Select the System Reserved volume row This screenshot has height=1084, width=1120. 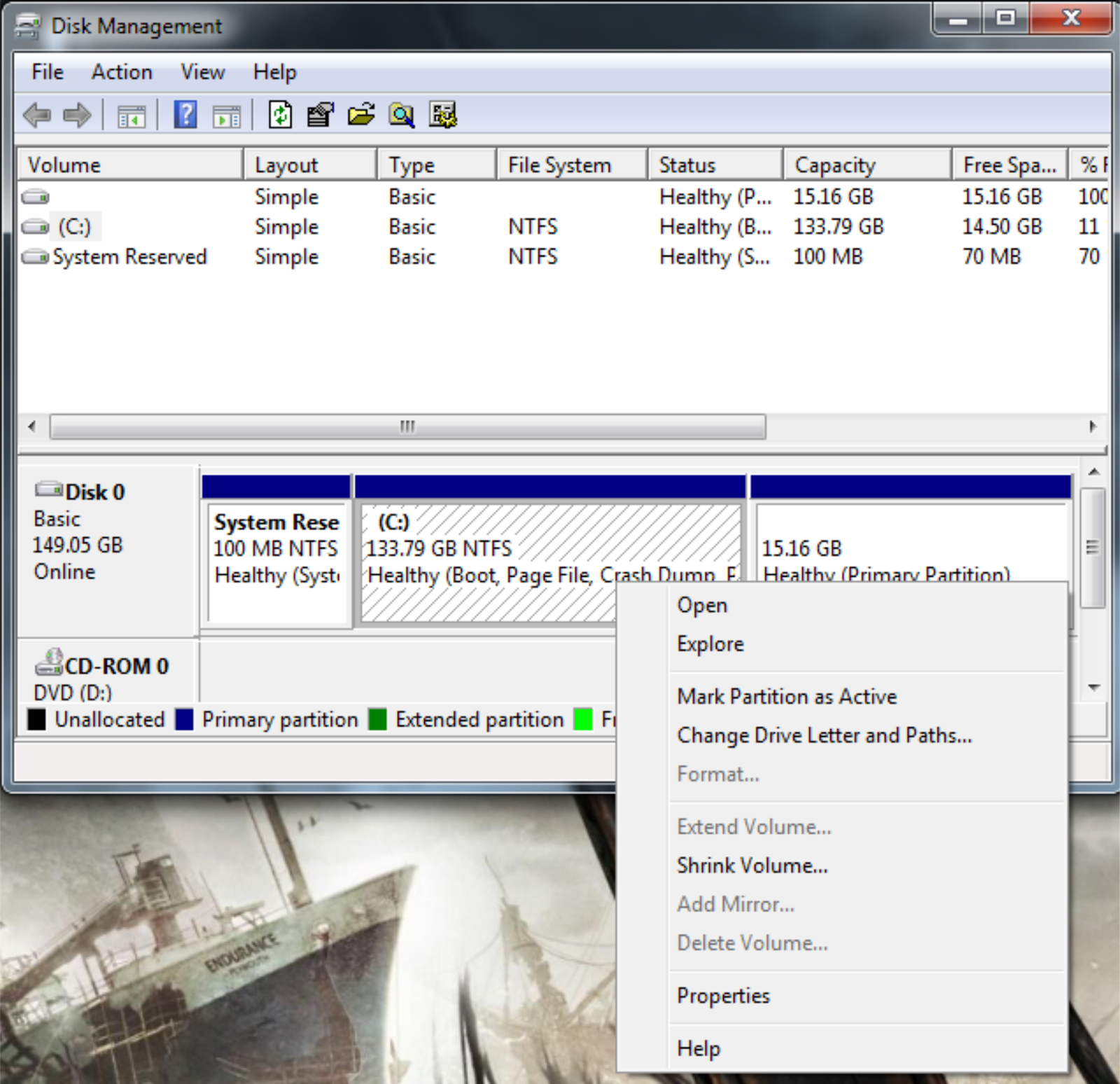[x=129, y=256]
